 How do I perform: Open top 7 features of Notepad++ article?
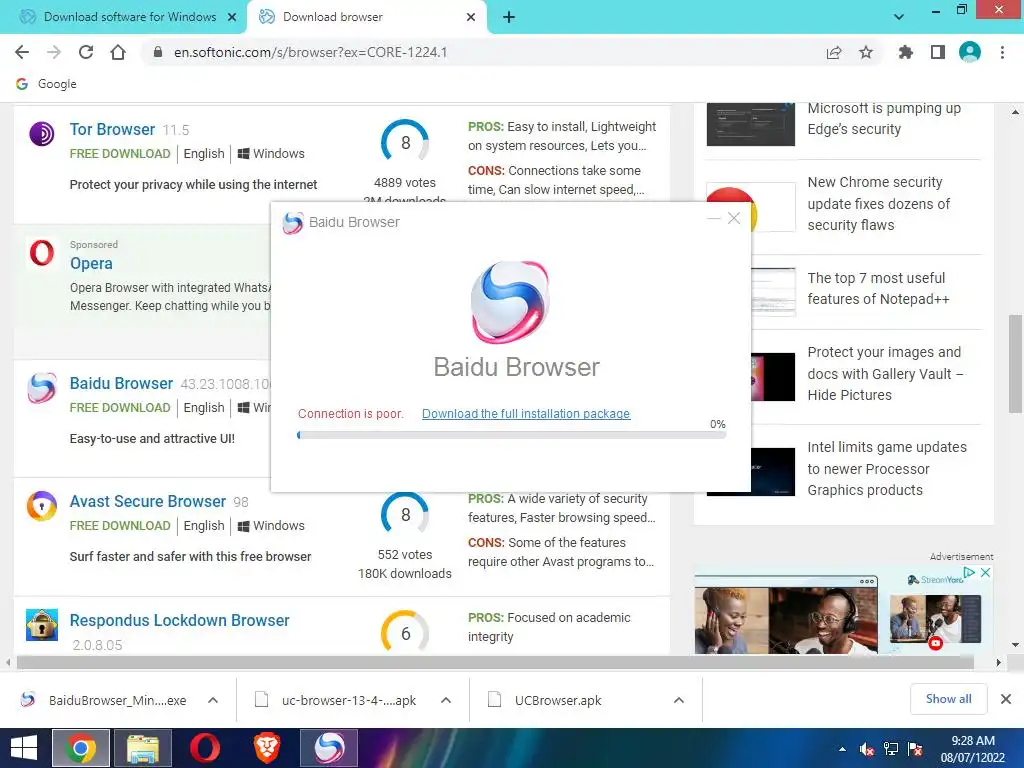point(878,288)
